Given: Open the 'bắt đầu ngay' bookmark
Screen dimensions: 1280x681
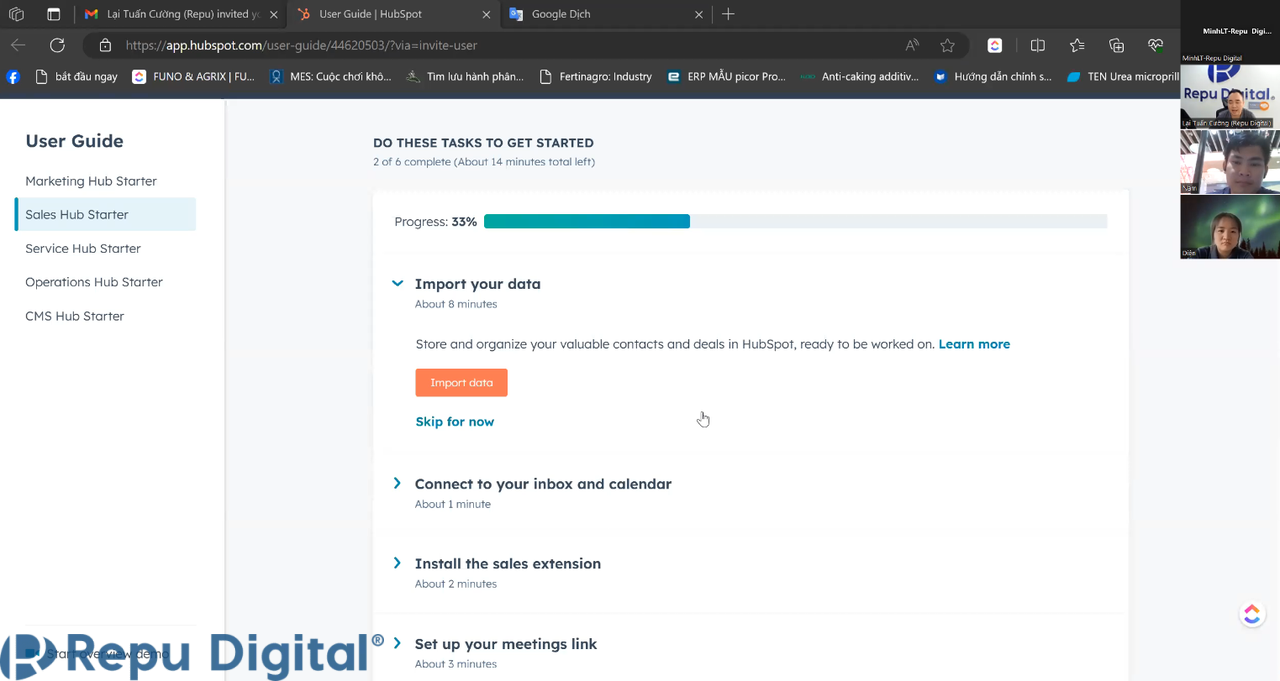Looking at the screenshot, I should (x=76, y=76).
